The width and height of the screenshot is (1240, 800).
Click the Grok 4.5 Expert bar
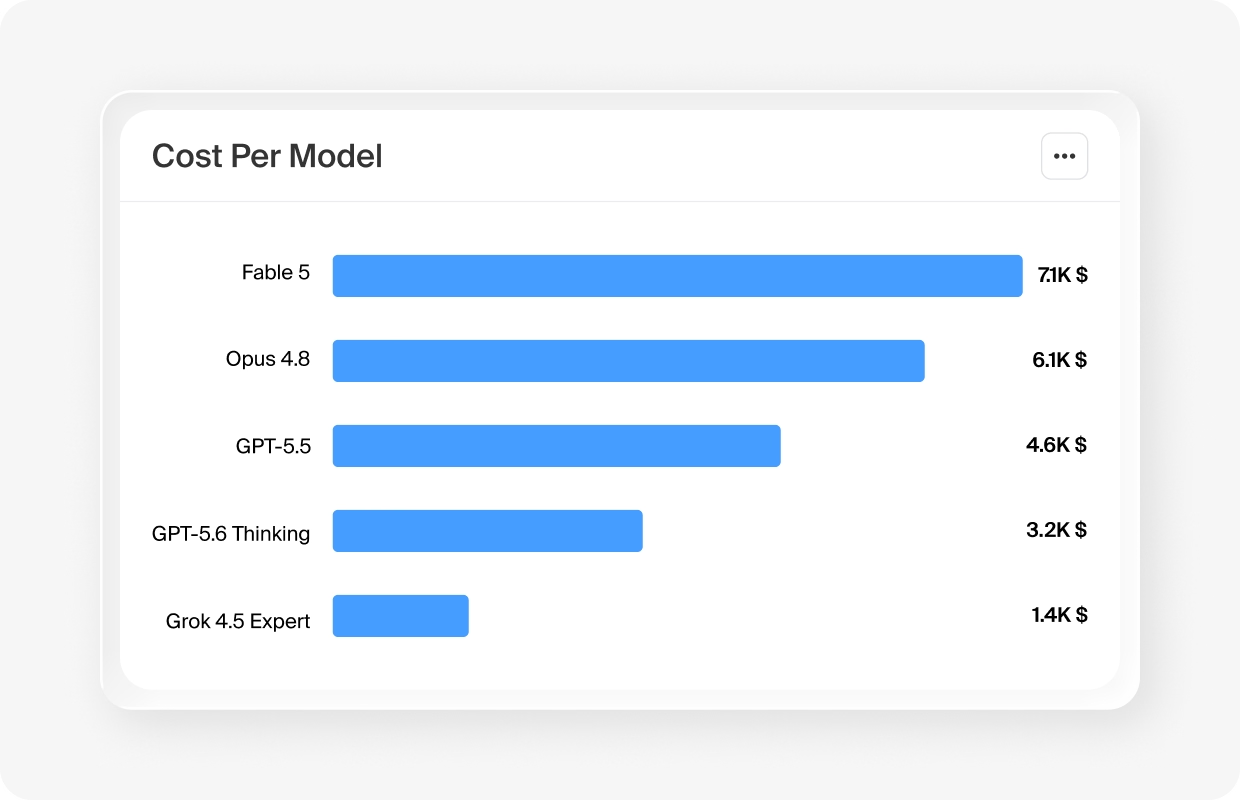(x=400, y=615)
